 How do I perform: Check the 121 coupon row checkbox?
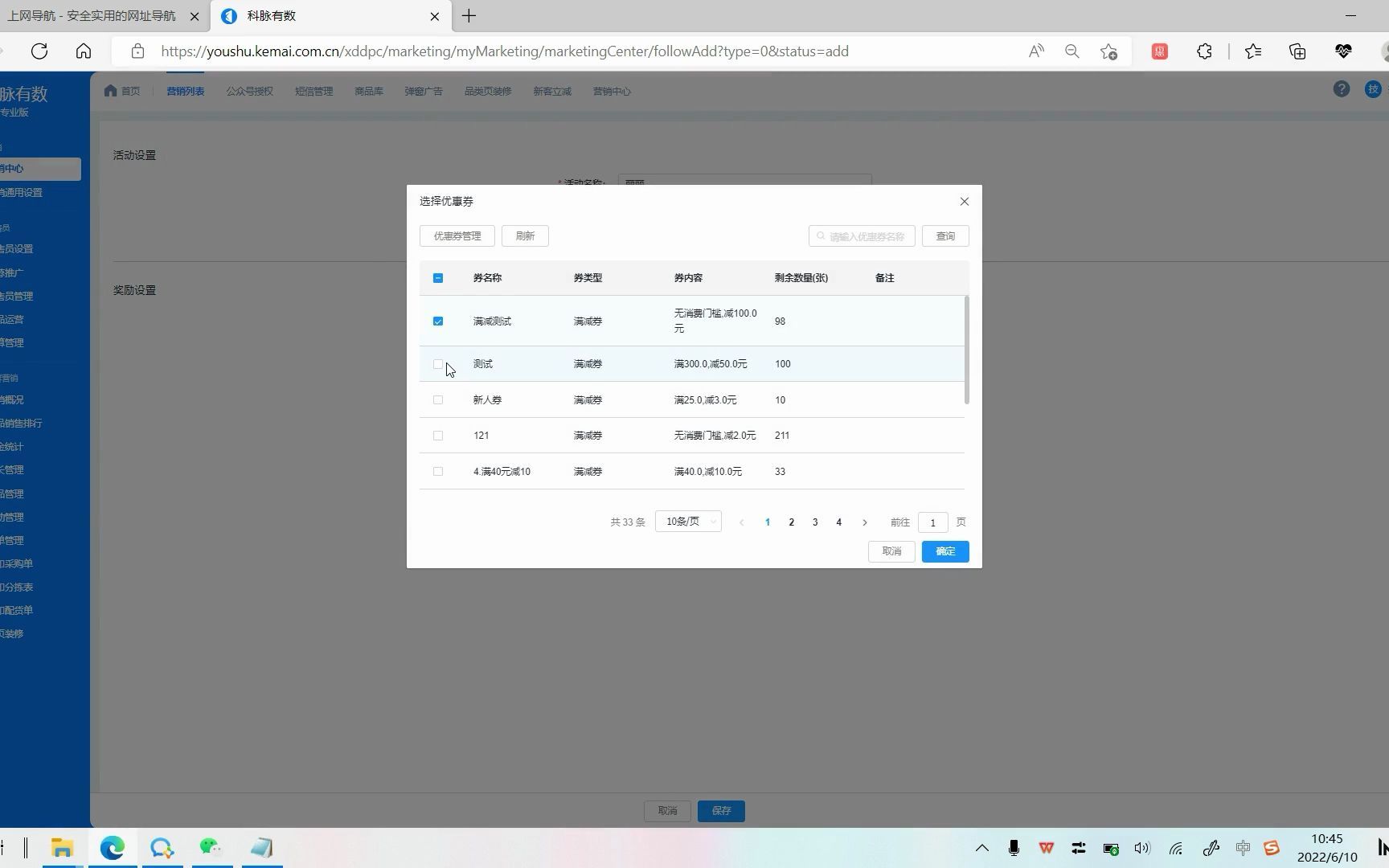[438, 436]
